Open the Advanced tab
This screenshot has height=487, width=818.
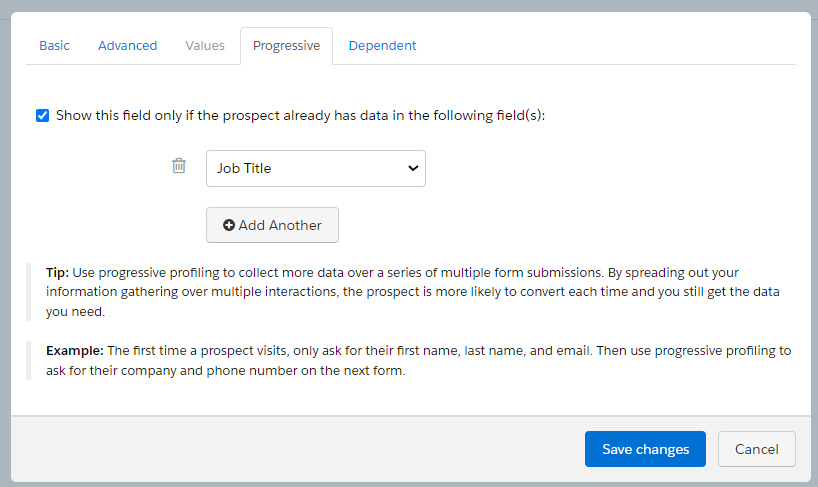pos(127,46)
